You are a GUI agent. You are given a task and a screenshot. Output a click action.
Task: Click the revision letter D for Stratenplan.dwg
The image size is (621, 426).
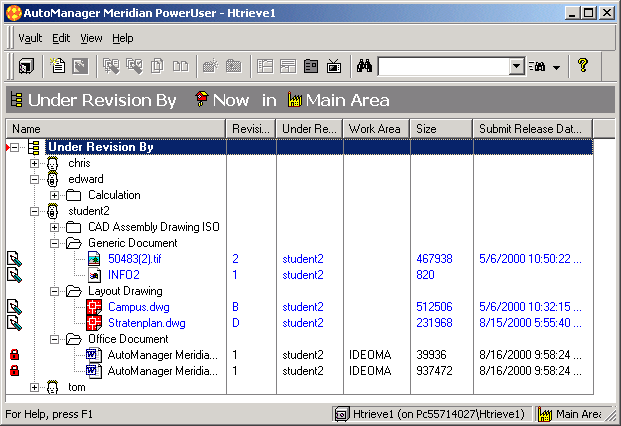coord(236,323)
